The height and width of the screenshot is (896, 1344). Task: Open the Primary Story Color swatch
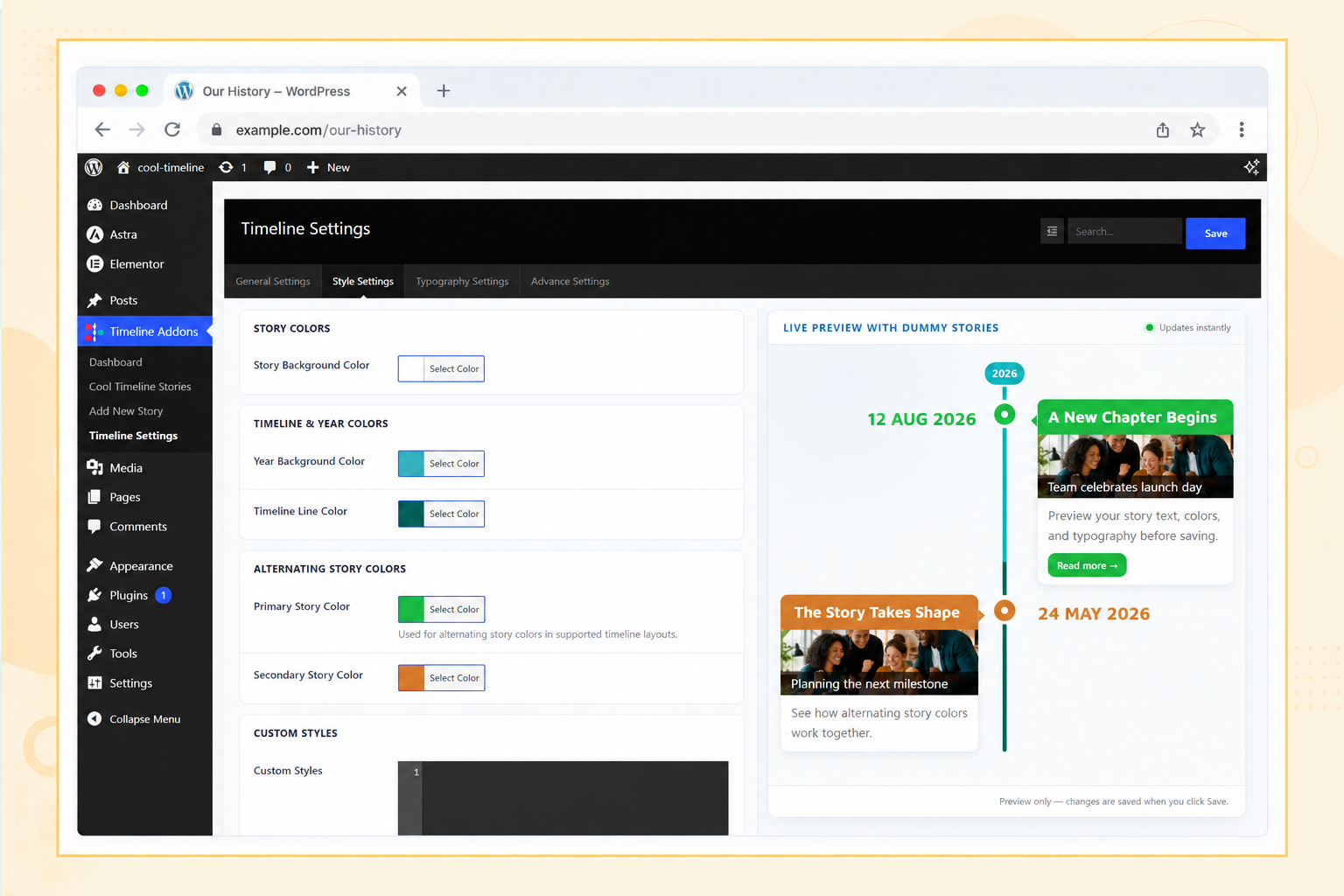(x=411, y=609)
